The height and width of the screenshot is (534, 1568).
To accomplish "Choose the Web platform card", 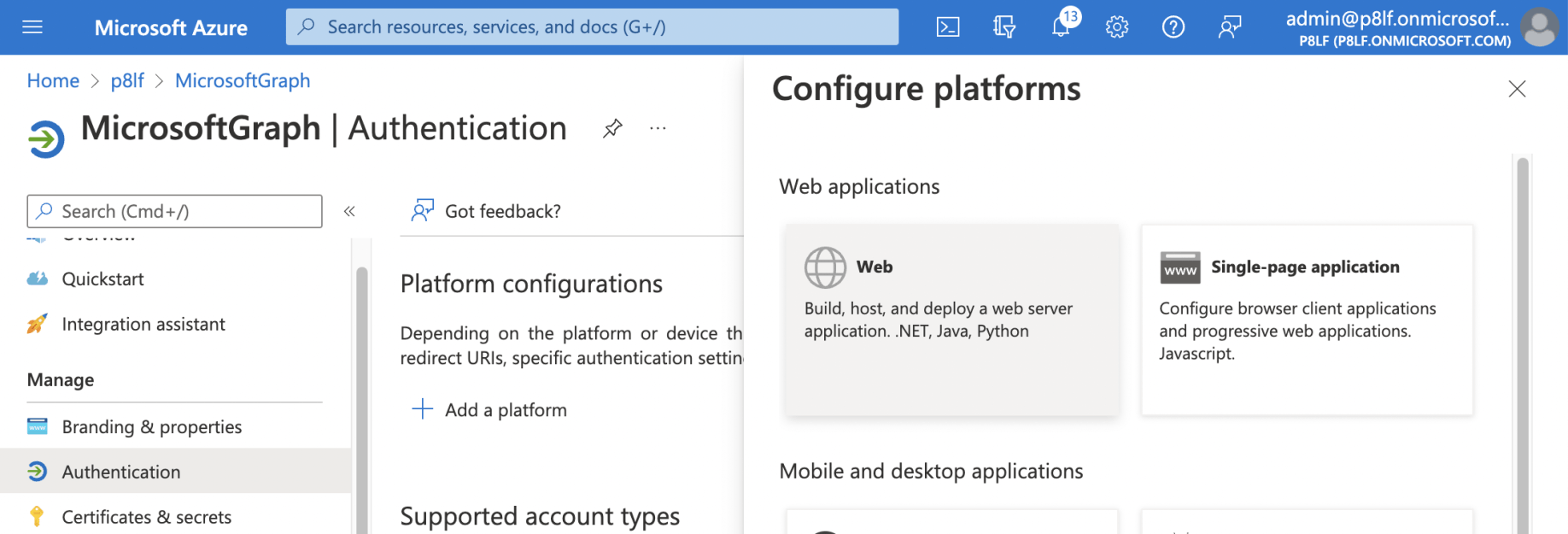I will click(951, 320).
